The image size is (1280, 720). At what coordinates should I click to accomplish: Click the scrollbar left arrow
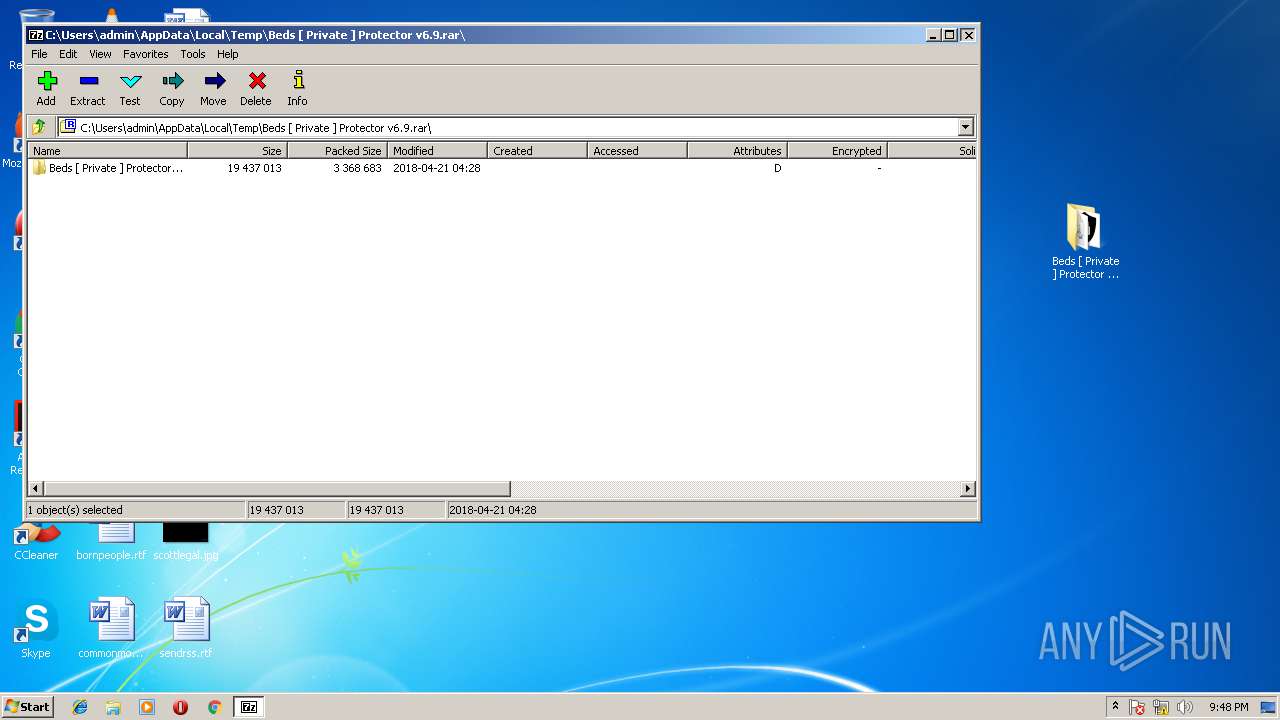(36, 489)
